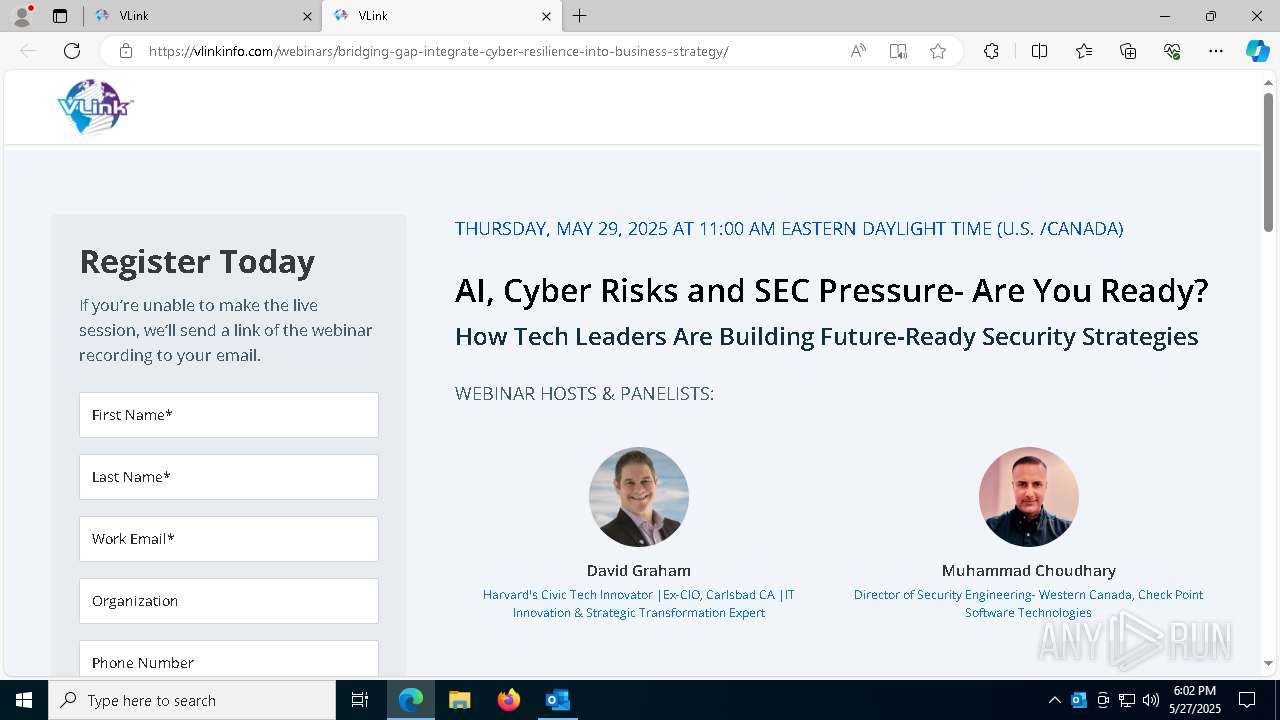This screenshot has width=1280, height=720.
Task: Open Firefox from the taskbar
Action: [509, 700]
